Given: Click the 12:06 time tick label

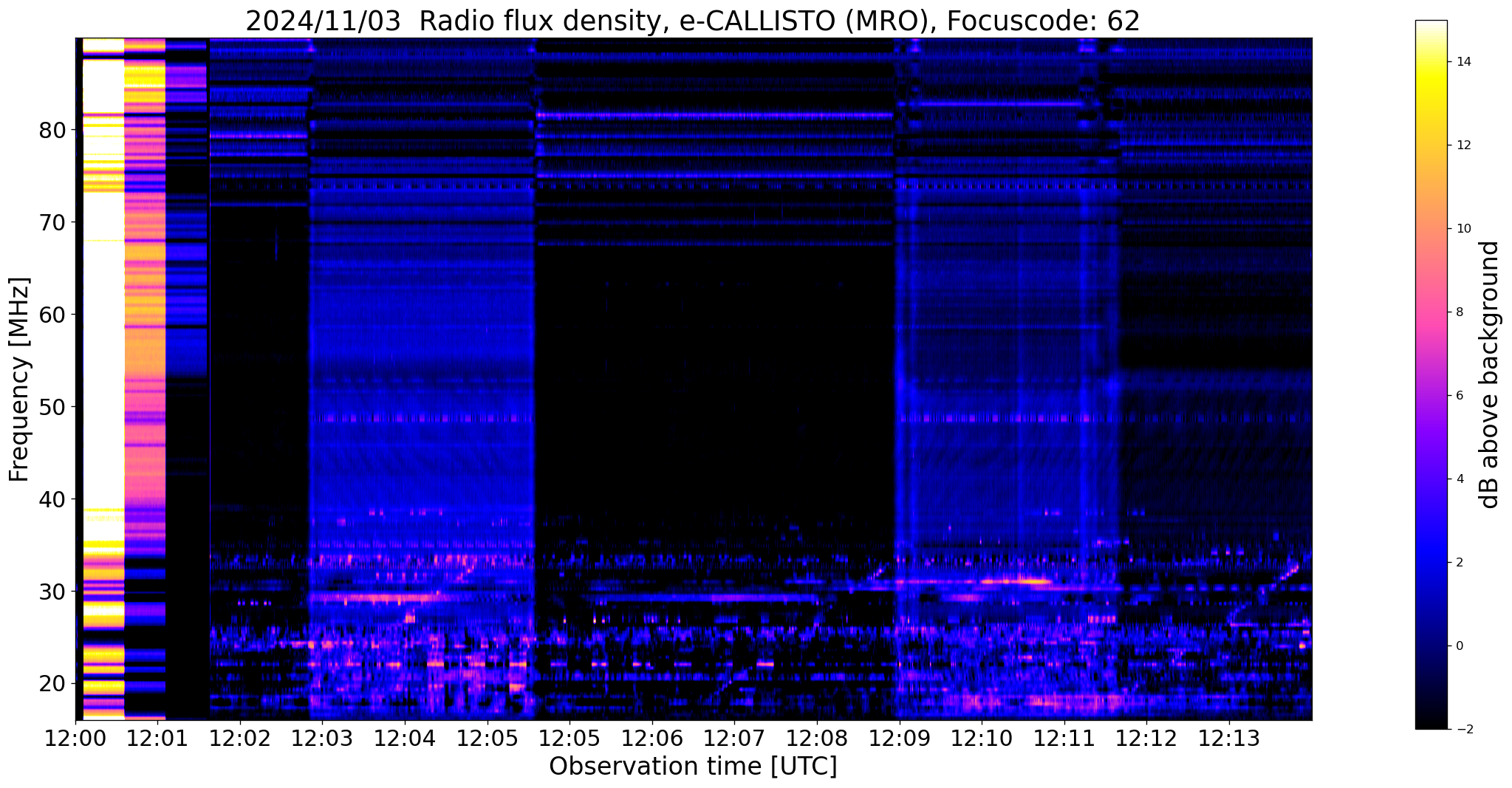Looking at the screenshot, I should pyautogui.click(x=652, y=739).
